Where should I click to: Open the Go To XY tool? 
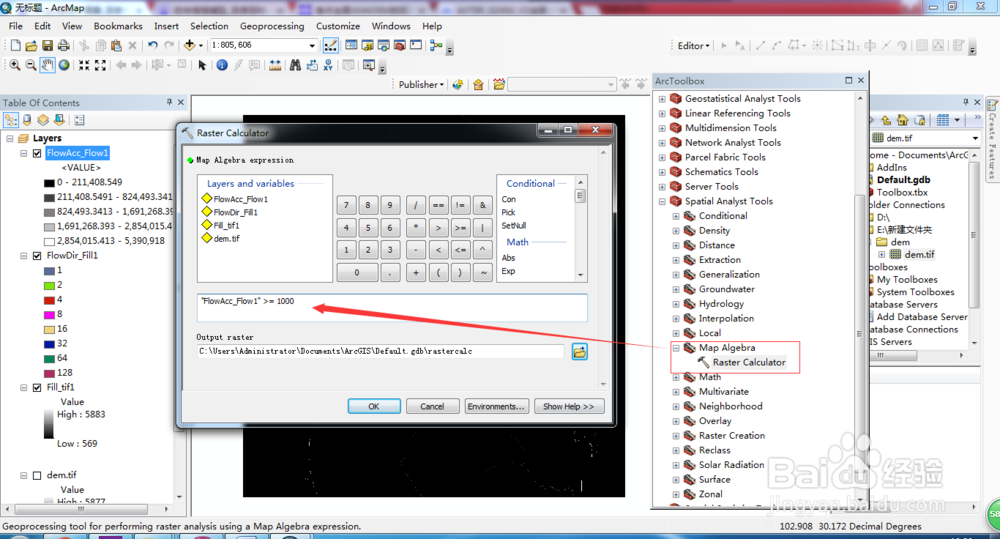click(x=328, y=65)
